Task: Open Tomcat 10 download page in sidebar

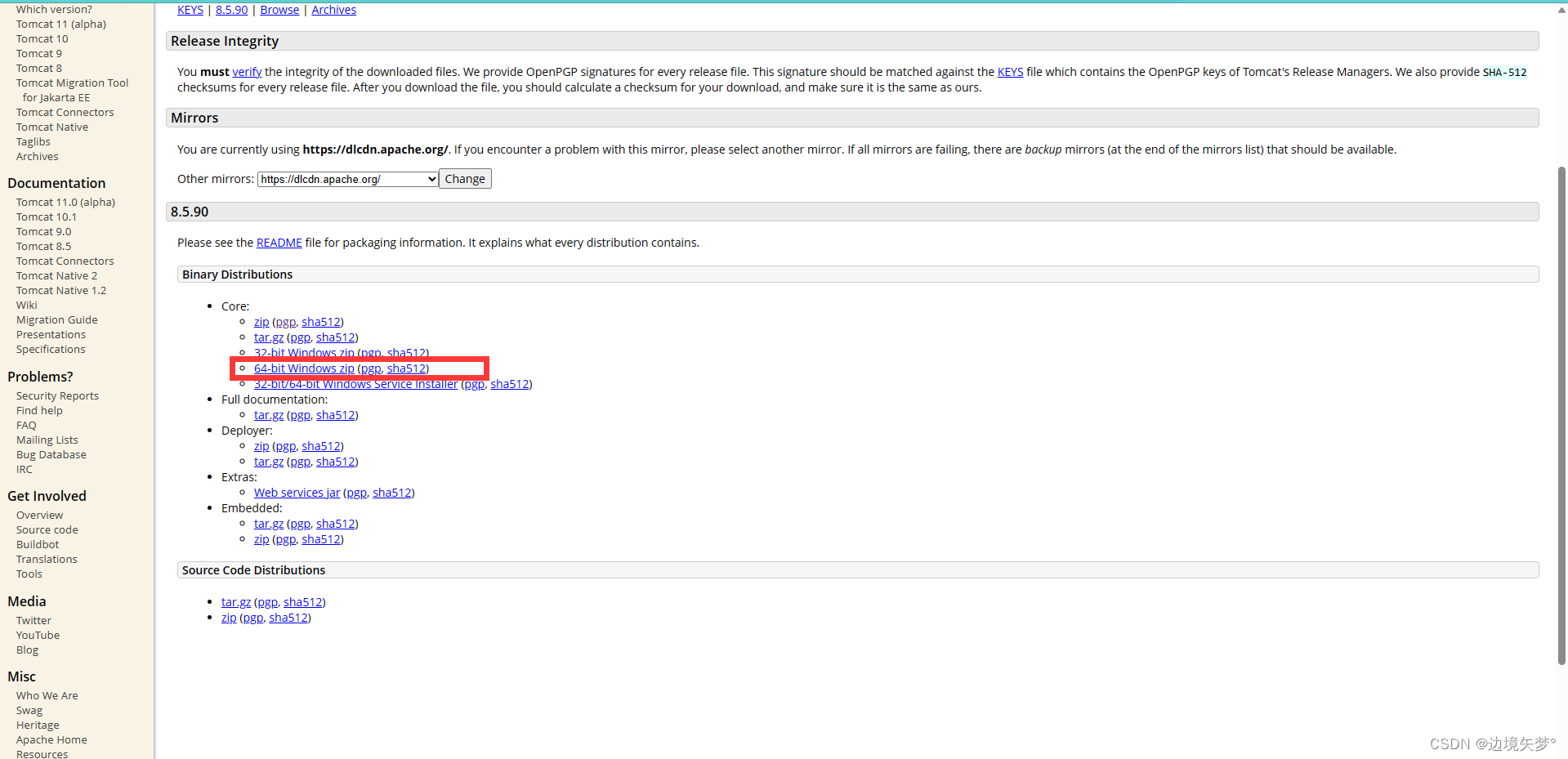Action: (x=42, y=39)
